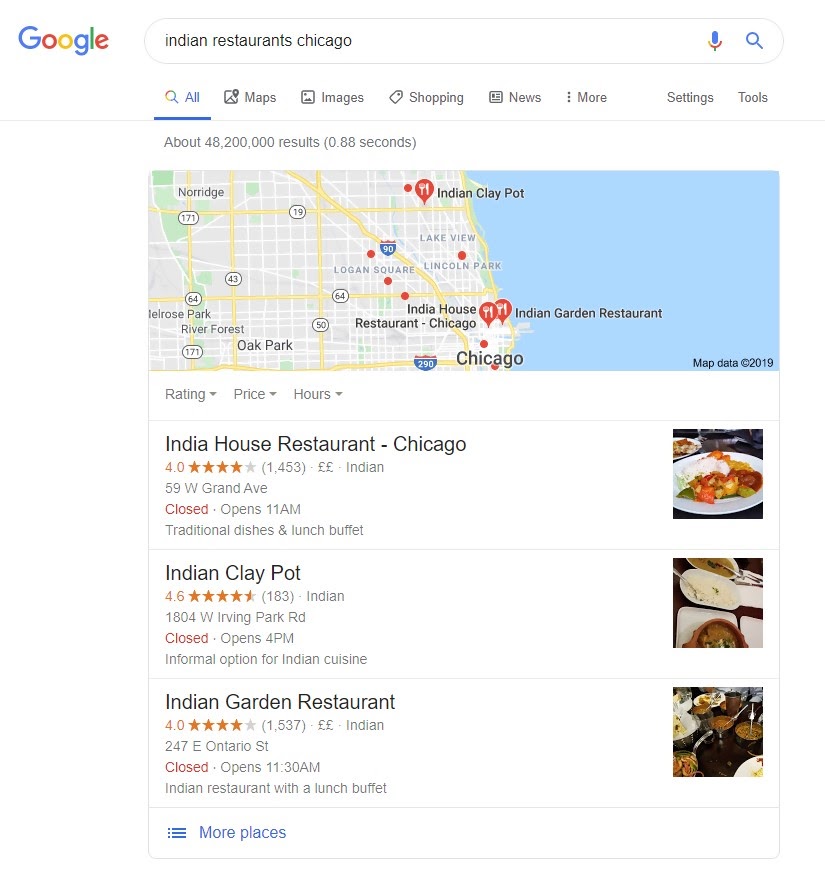
Task: Switch to the Images tab
Action: click(x=332, y=98)
